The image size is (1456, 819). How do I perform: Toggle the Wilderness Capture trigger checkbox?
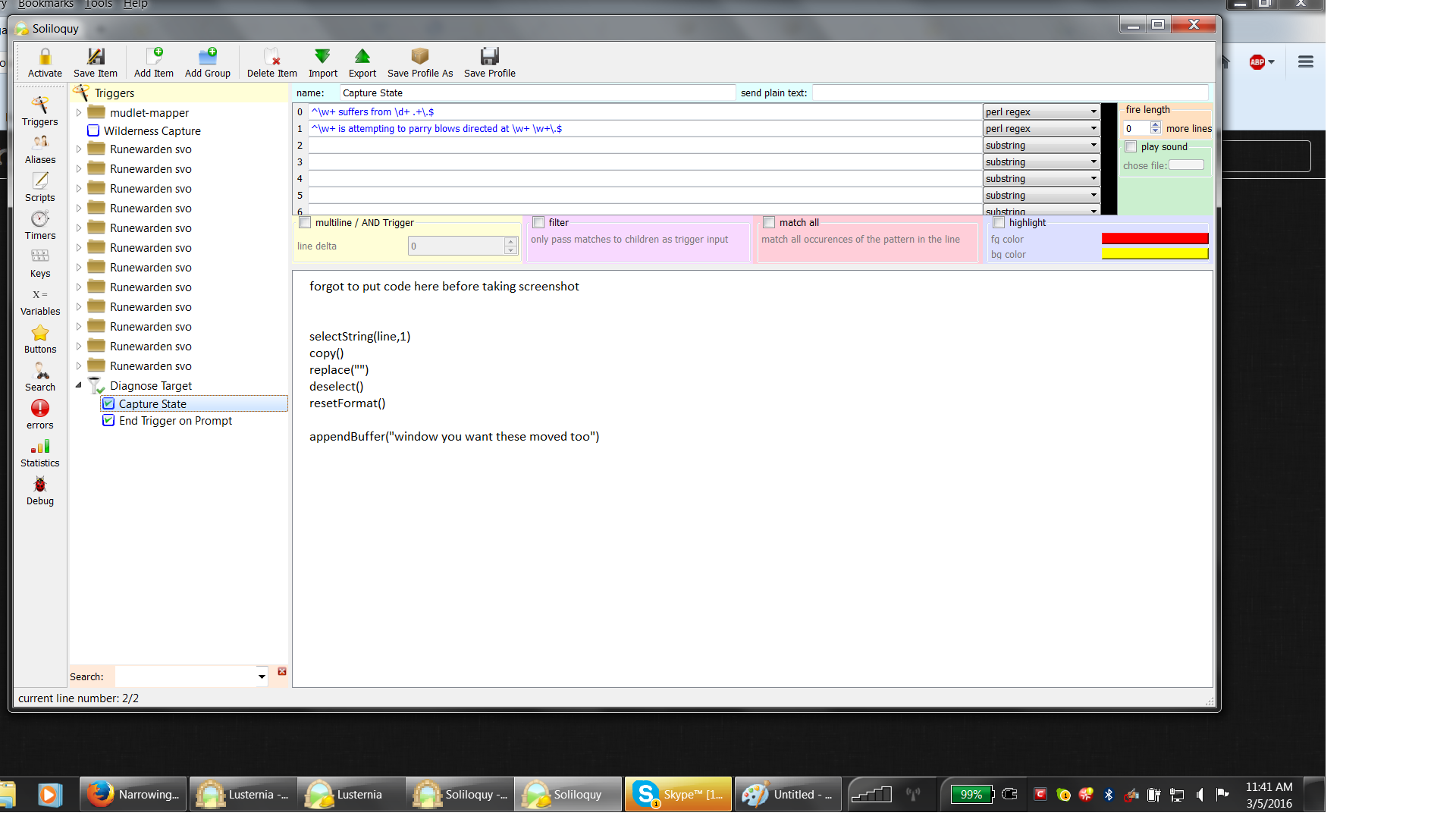click(x=93, y=130)
